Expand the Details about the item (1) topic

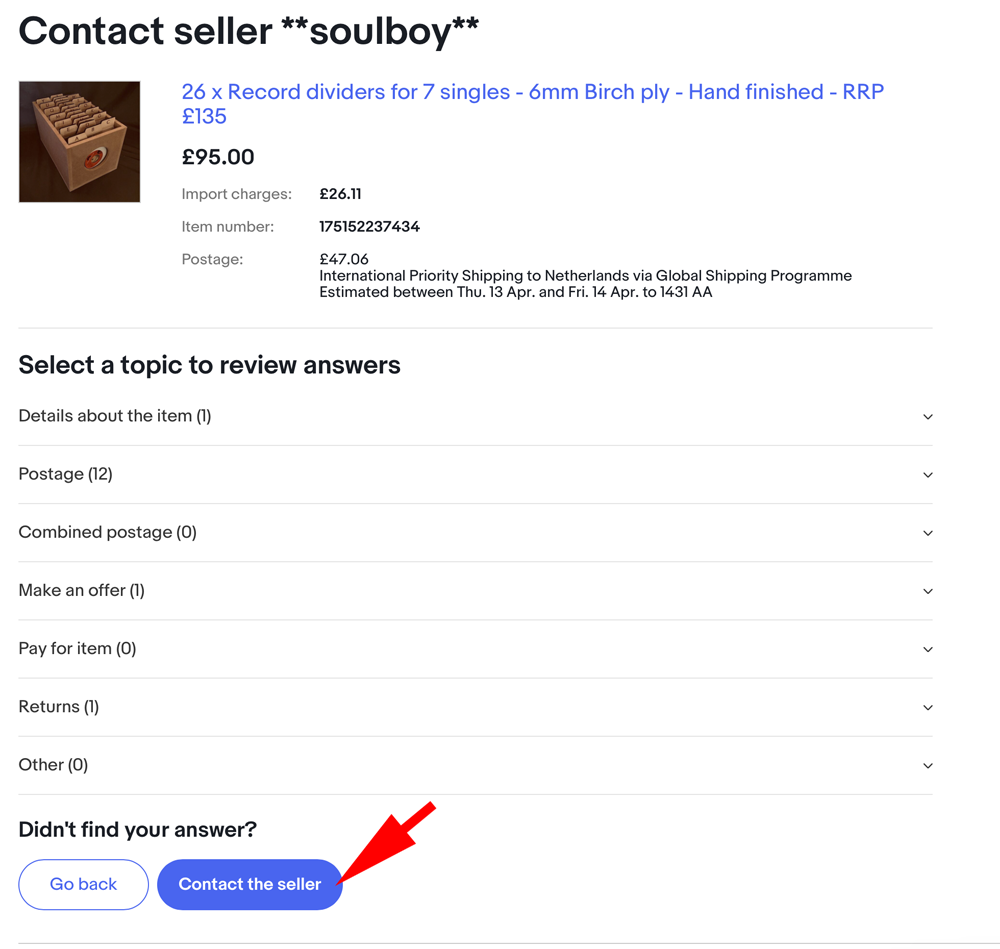(x=115, y=416)
